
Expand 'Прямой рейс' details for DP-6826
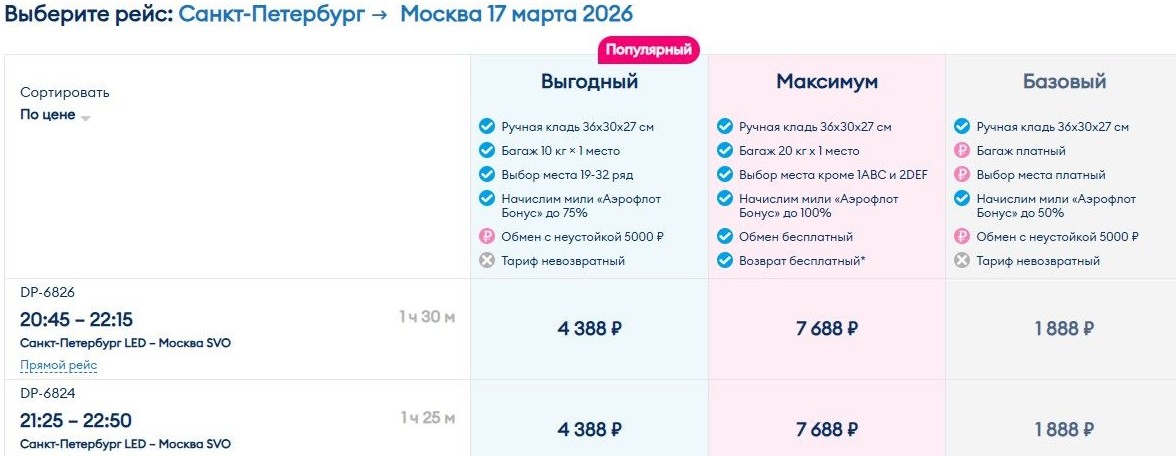pyautogui.click(x=58, y=366)
